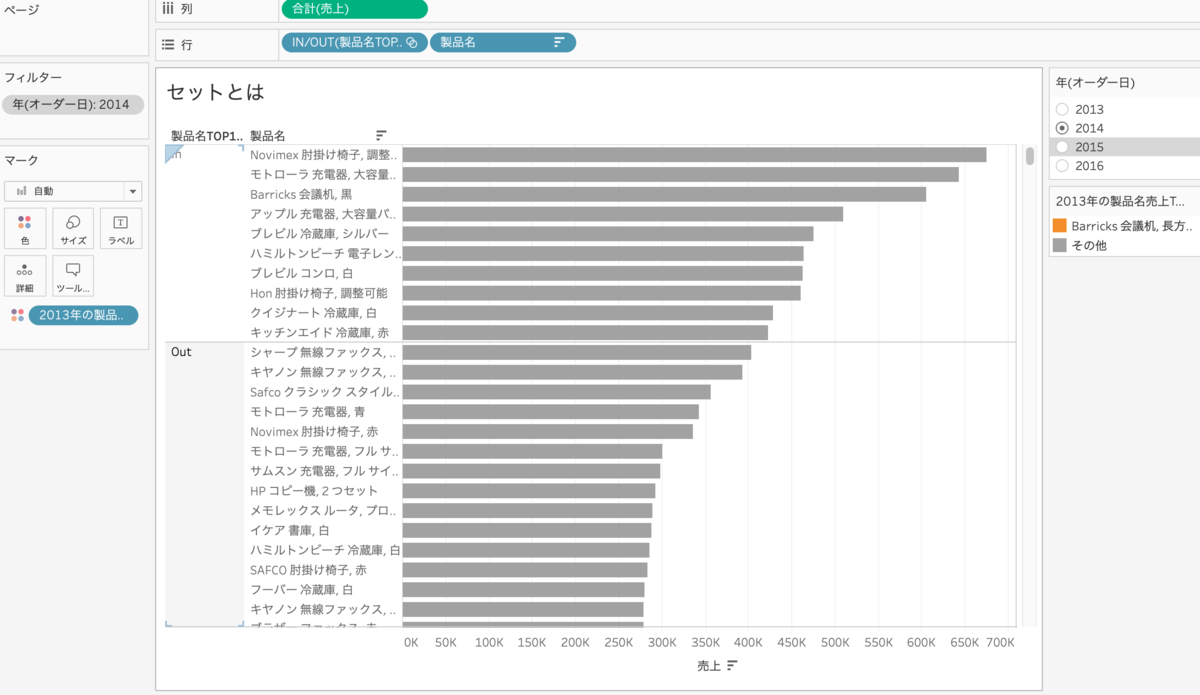
Task: Click the 製品名TOP1.. column header
Action: tap(206, 135)
